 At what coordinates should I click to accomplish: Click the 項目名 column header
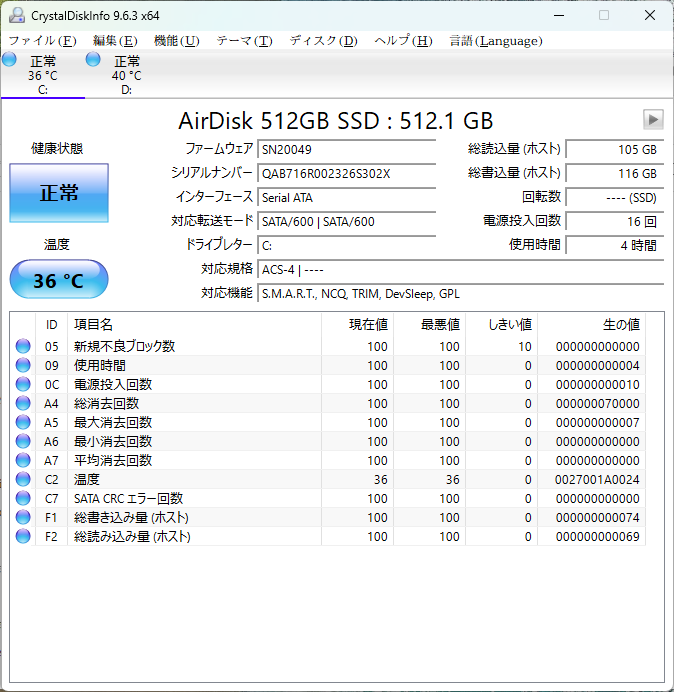195,325
